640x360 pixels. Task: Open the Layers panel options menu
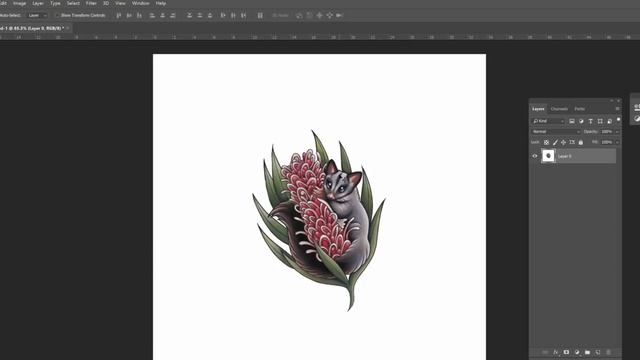[x=617, y=109]
